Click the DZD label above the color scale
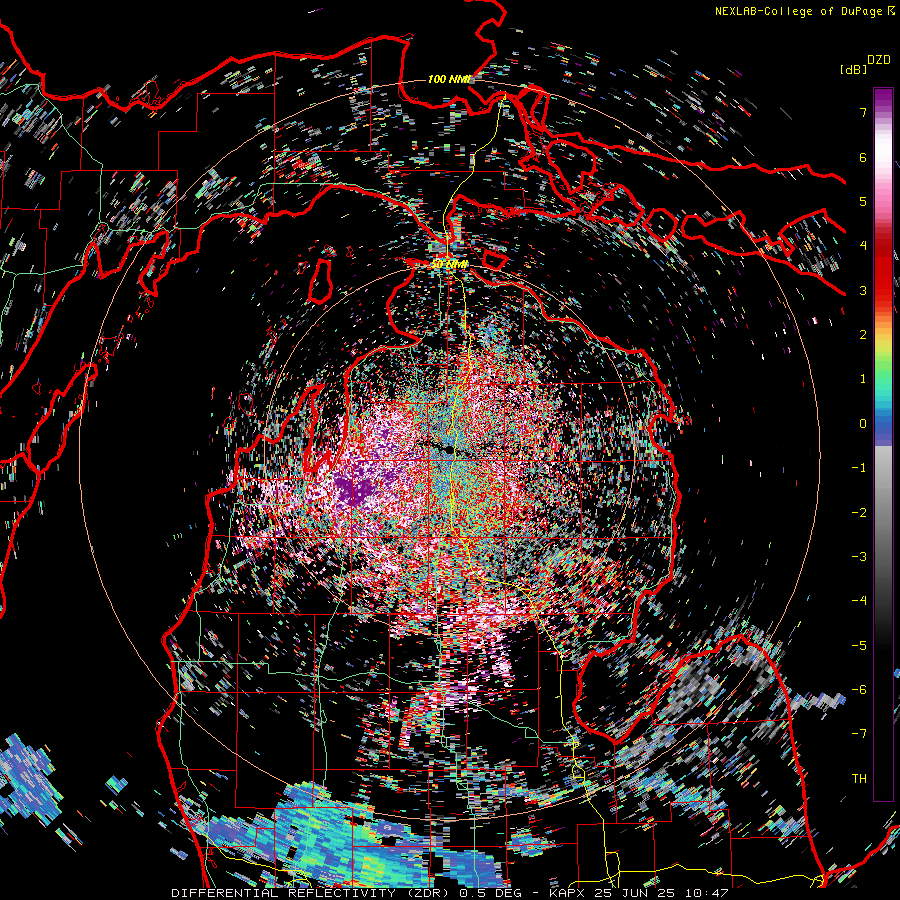Viewport: 900px width, 900px height. click(x=879, y=60)
